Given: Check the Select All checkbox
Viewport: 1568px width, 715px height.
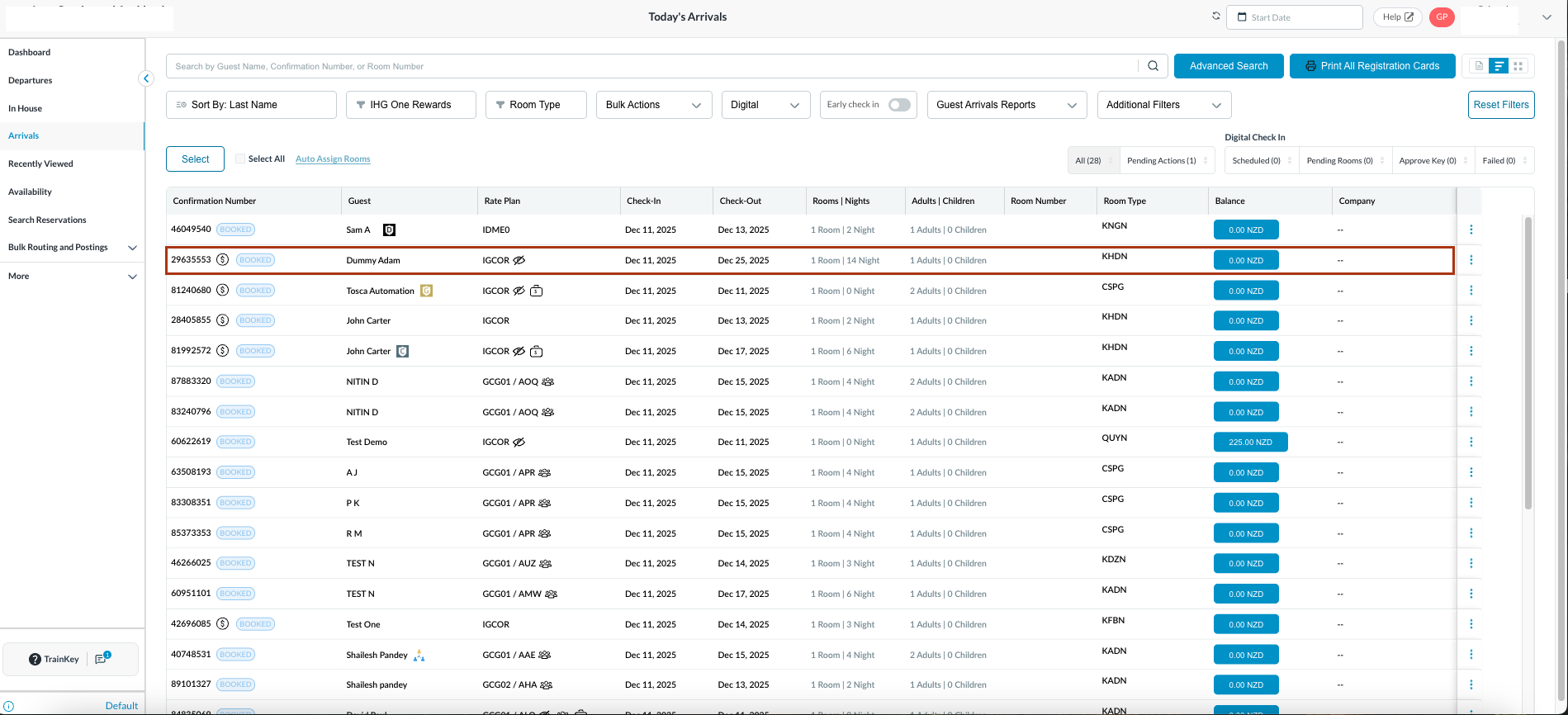Looking at the screenshot, I should (x=240, y=159).
